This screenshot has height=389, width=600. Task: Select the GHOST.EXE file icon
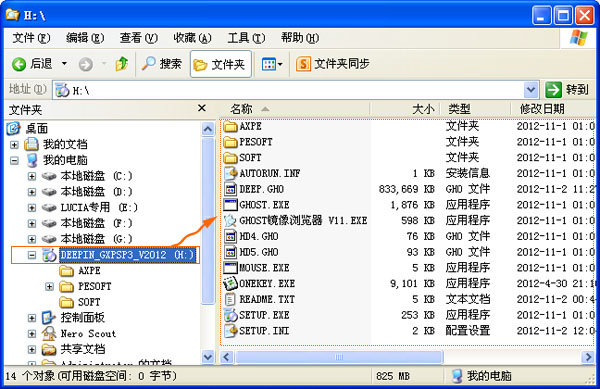(230, 205)
